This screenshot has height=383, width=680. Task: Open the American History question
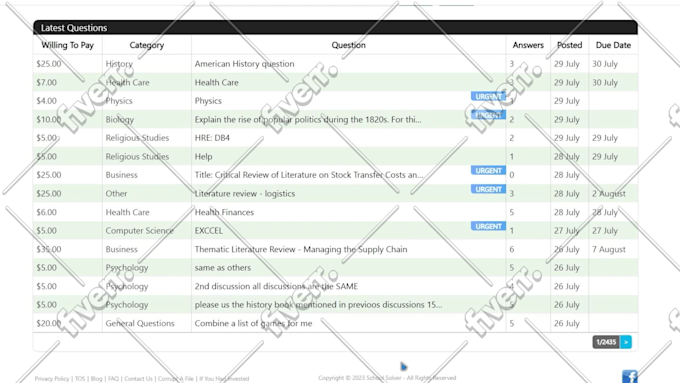[x=244, y=64]
